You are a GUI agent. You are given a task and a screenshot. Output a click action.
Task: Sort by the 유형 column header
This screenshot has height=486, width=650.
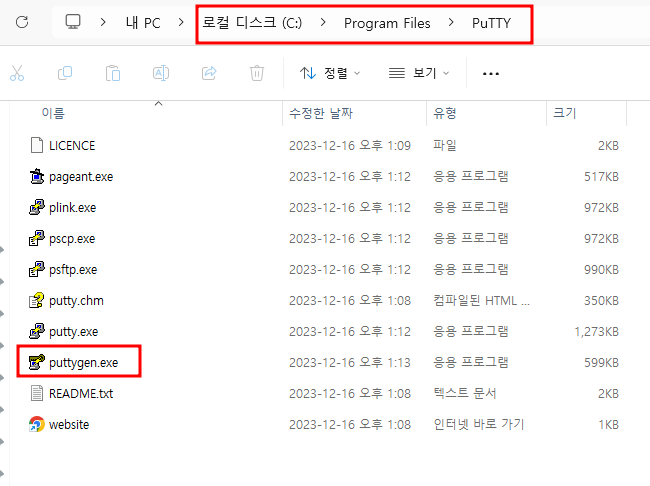(444, 113)
